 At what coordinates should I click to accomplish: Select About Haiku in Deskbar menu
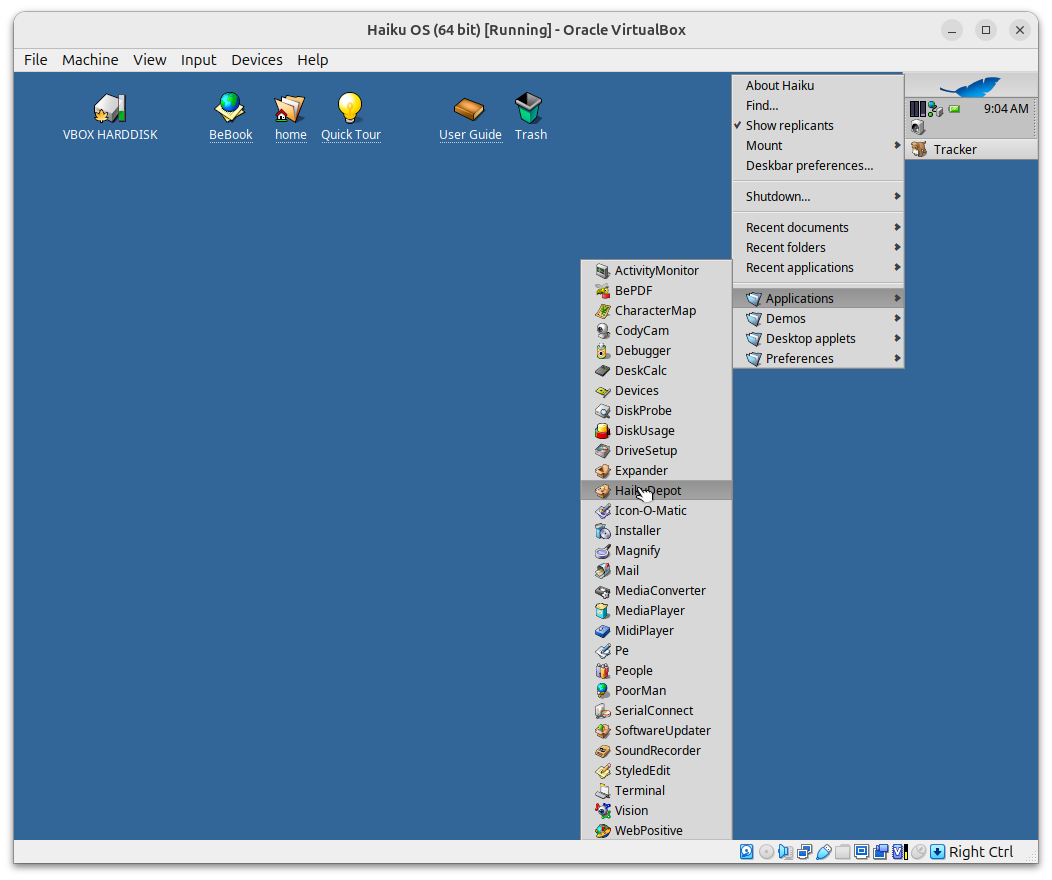point(818,85)
